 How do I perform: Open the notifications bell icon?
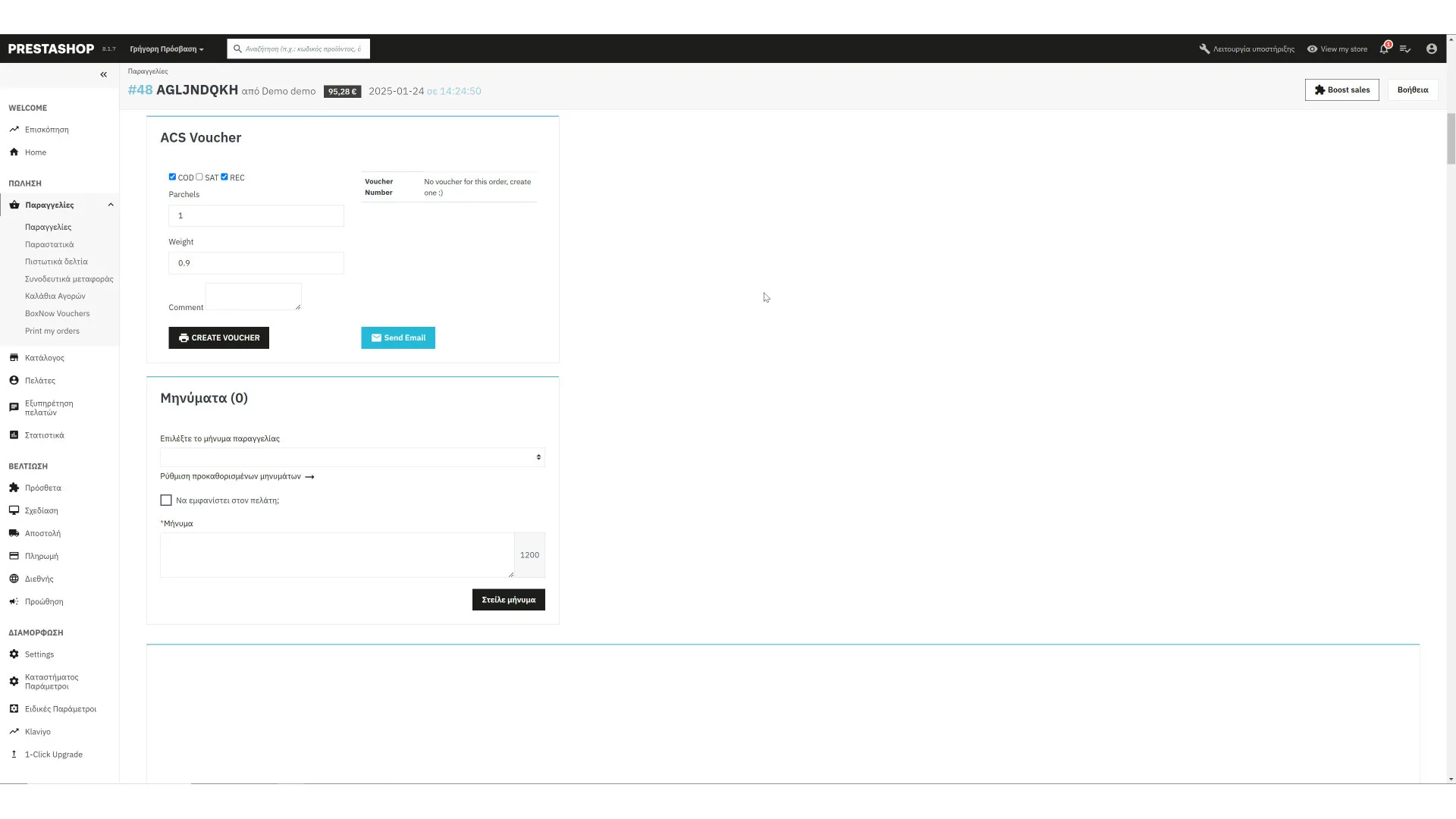[x=1384, y=49]
